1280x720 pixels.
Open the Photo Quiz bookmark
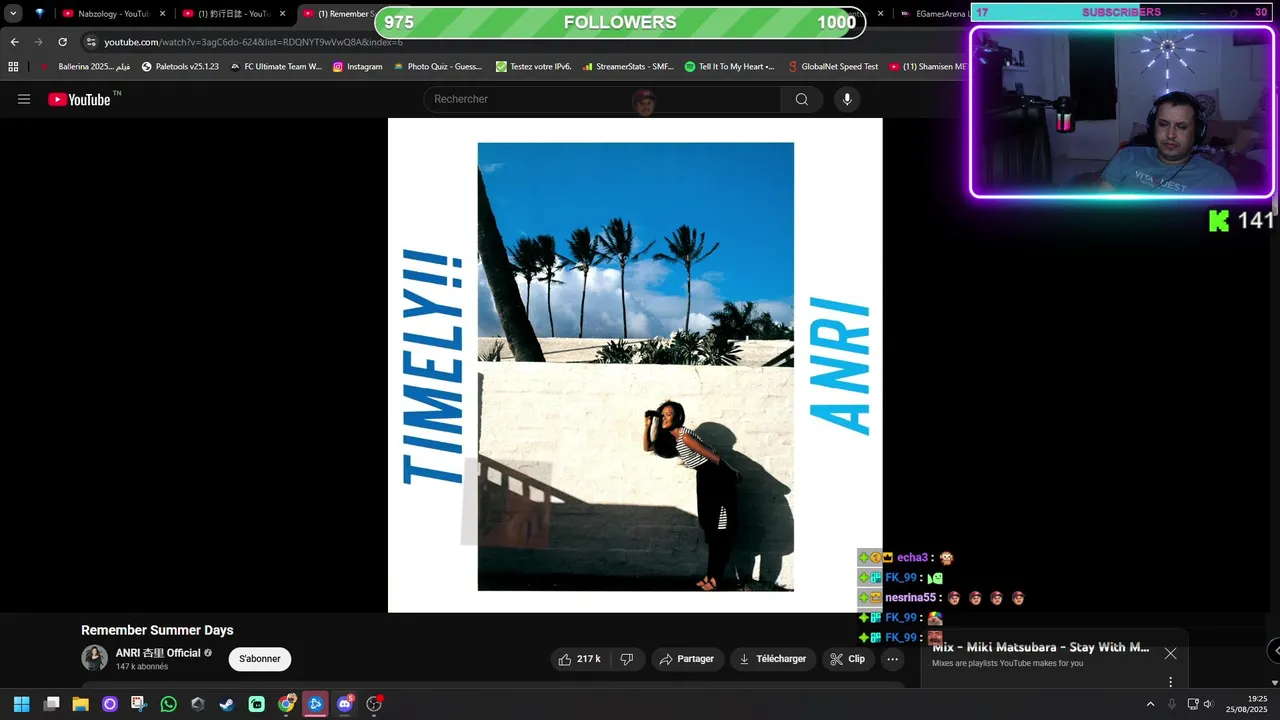click(x=438, y=67)
